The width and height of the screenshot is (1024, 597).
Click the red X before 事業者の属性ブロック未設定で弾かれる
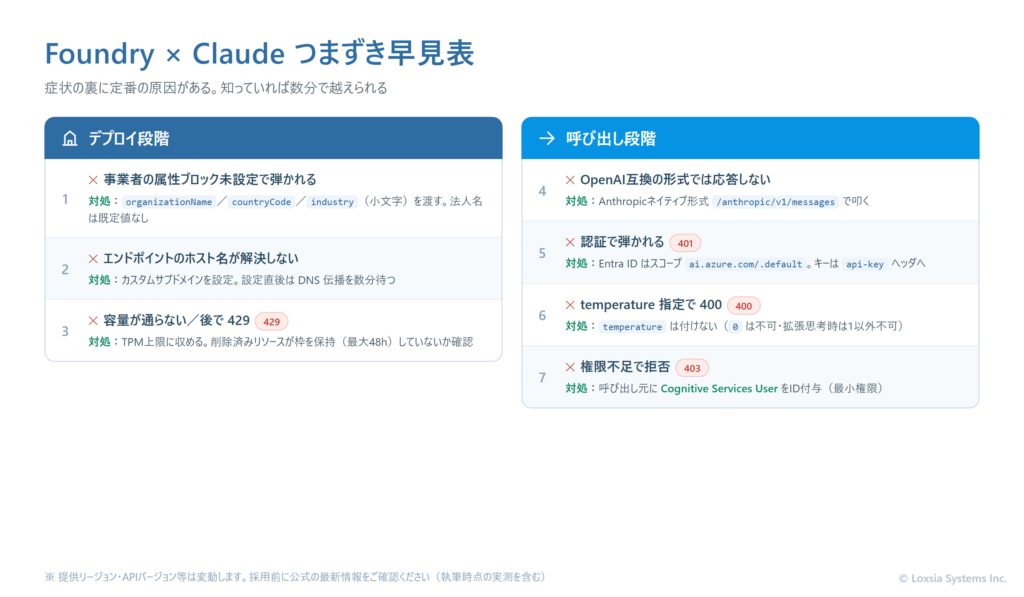click(93, 180)
